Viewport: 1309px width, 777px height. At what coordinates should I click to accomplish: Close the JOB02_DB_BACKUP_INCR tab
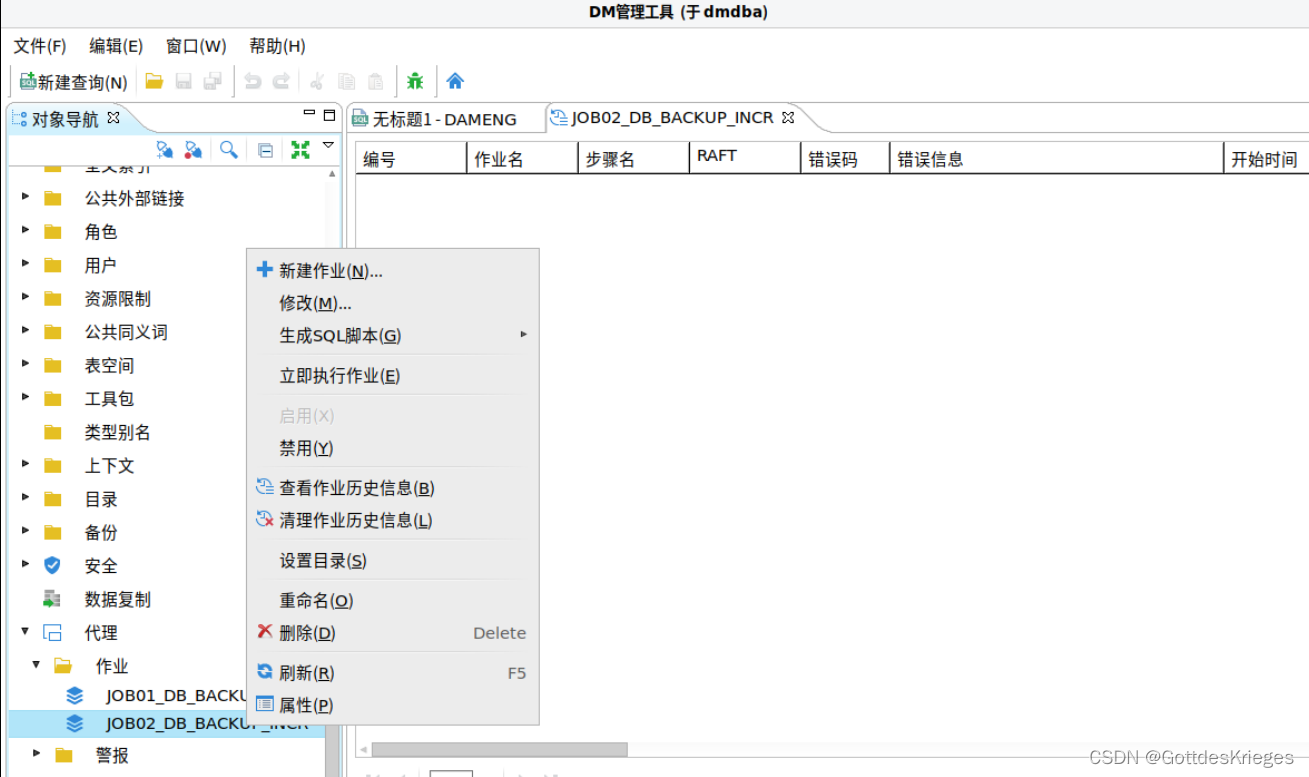pyautogui.click(x=787, y=117)
